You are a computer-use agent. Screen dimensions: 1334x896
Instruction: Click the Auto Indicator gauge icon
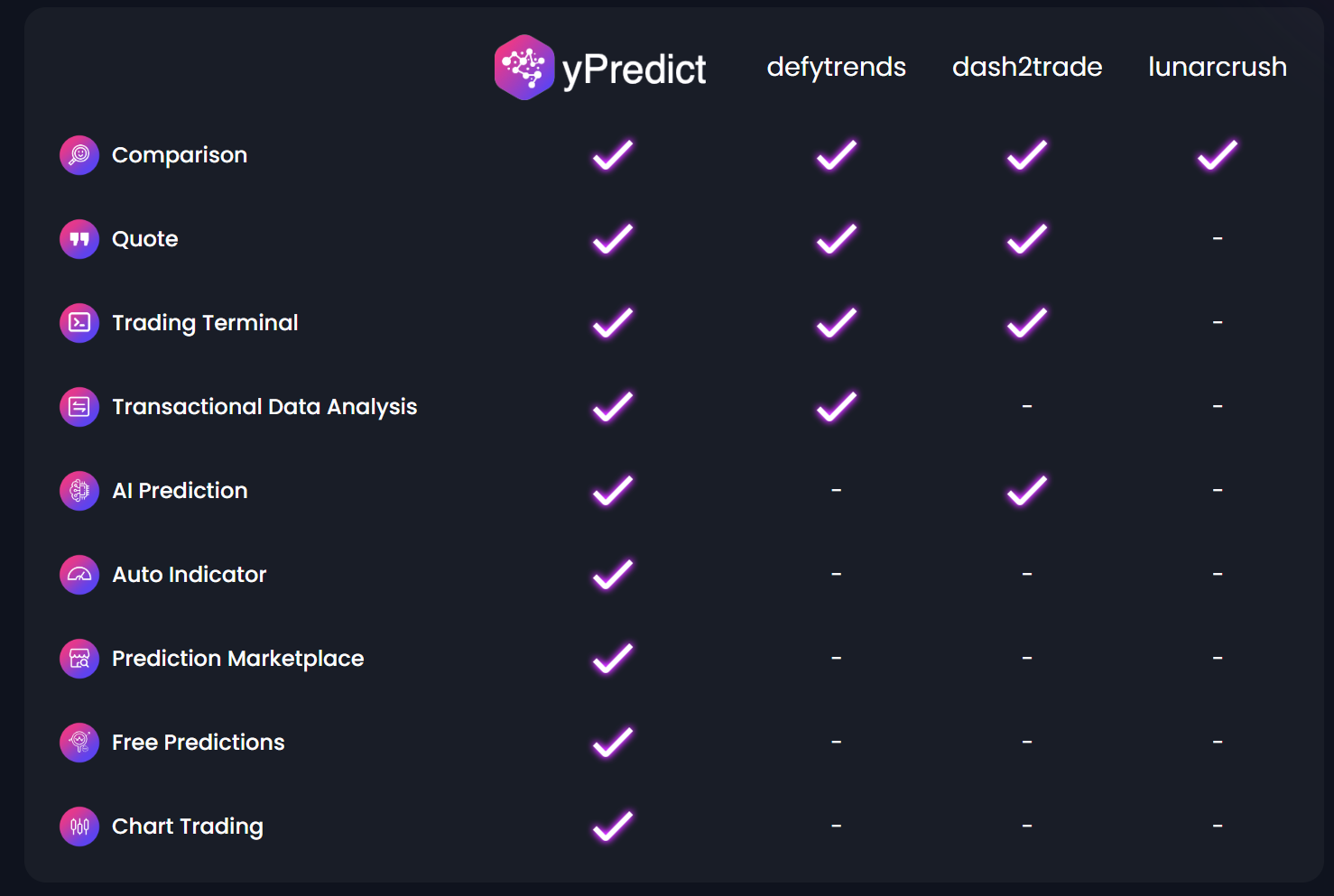tap(79, 575)
